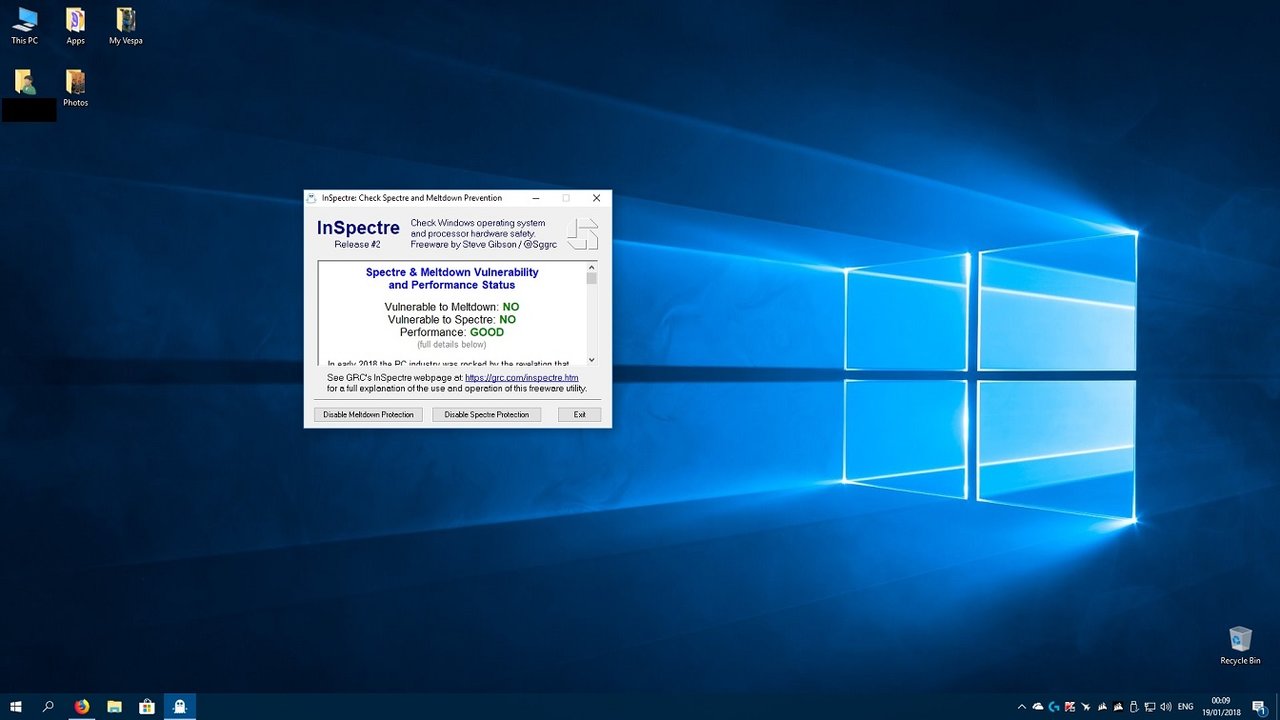The width and height of the screenshot is (1280, 720).
Task: Open the grc.com/inspectre.htm link
Action: [521, 378]
